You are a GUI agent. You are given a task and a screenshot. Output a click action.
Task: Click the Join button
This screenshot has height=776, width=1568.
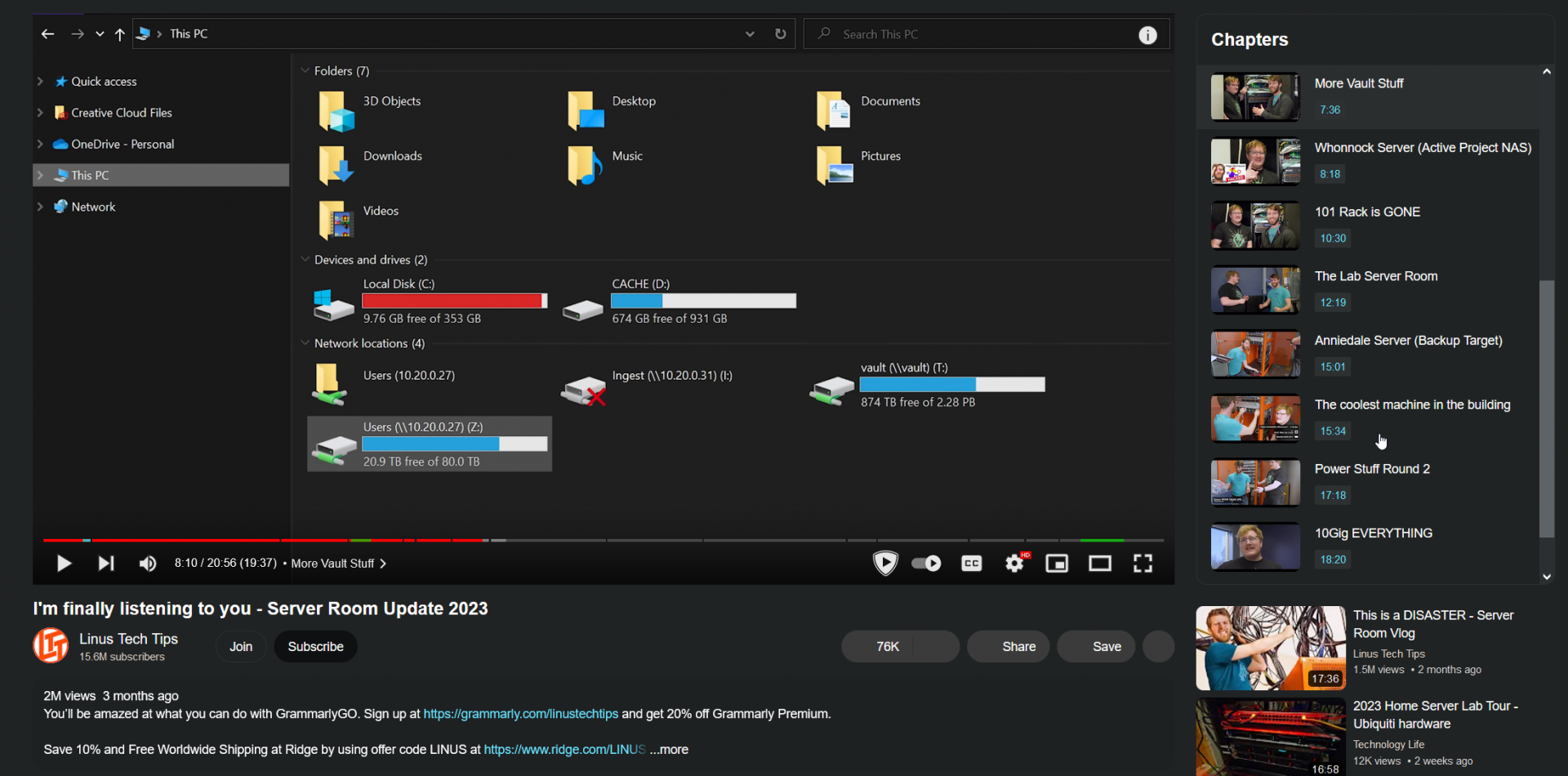(x=241, y=646)
